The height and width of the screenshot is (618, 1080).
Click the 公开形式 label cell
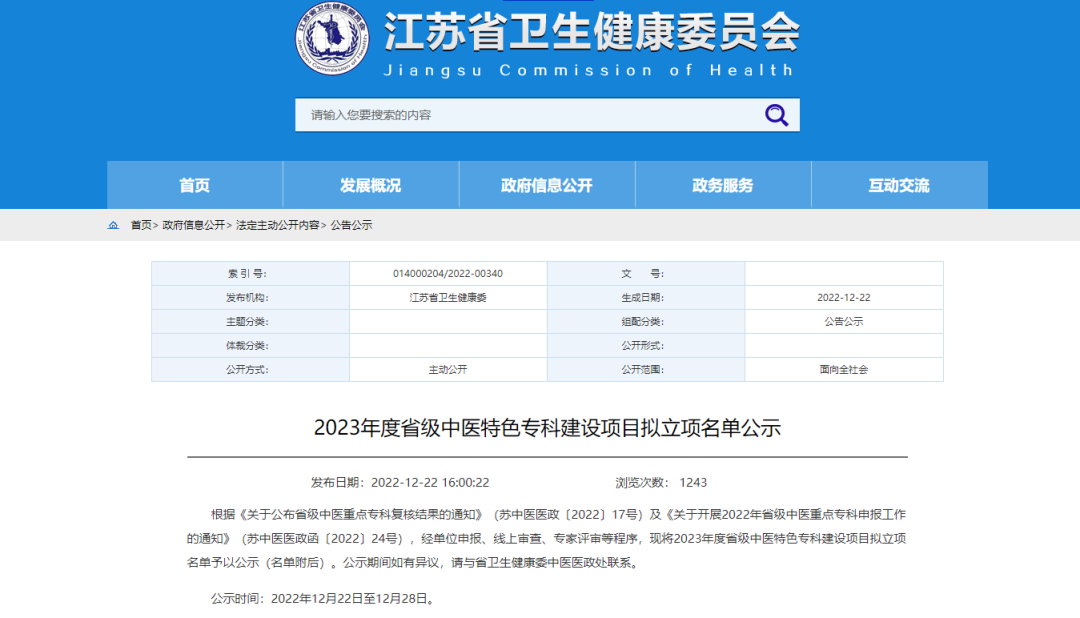[646, 346]
